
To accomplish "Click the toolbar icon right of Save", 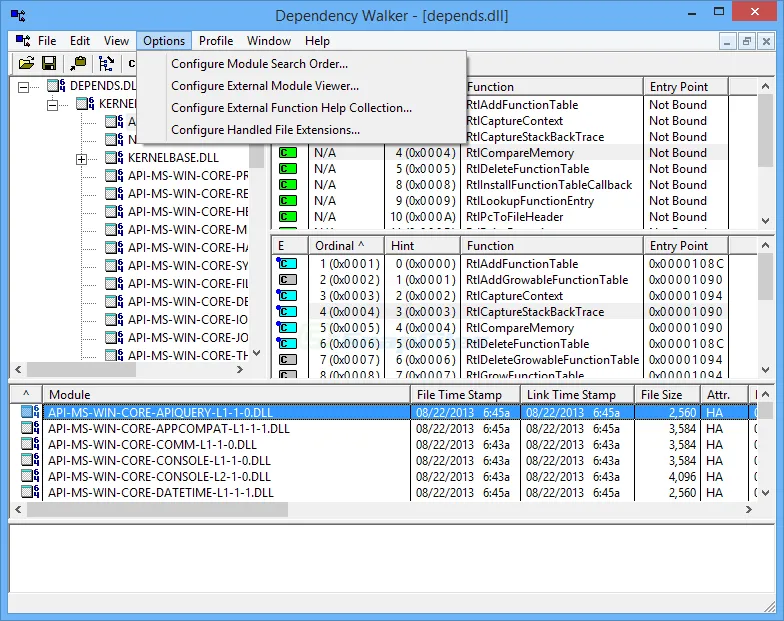I will (78, 64).
